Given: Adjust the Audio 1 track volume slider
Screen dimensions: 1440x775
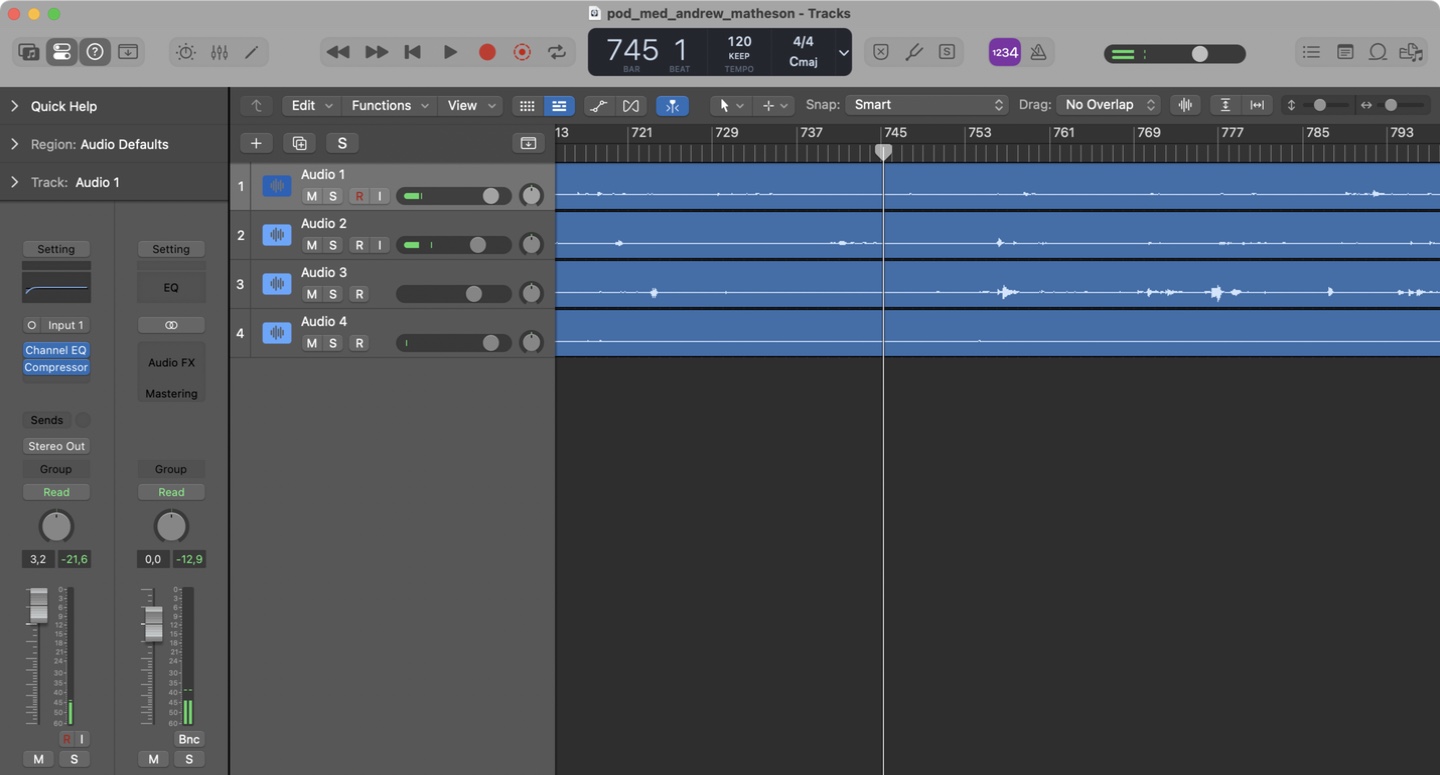Looking at the screenshot, I should [490, 196].
